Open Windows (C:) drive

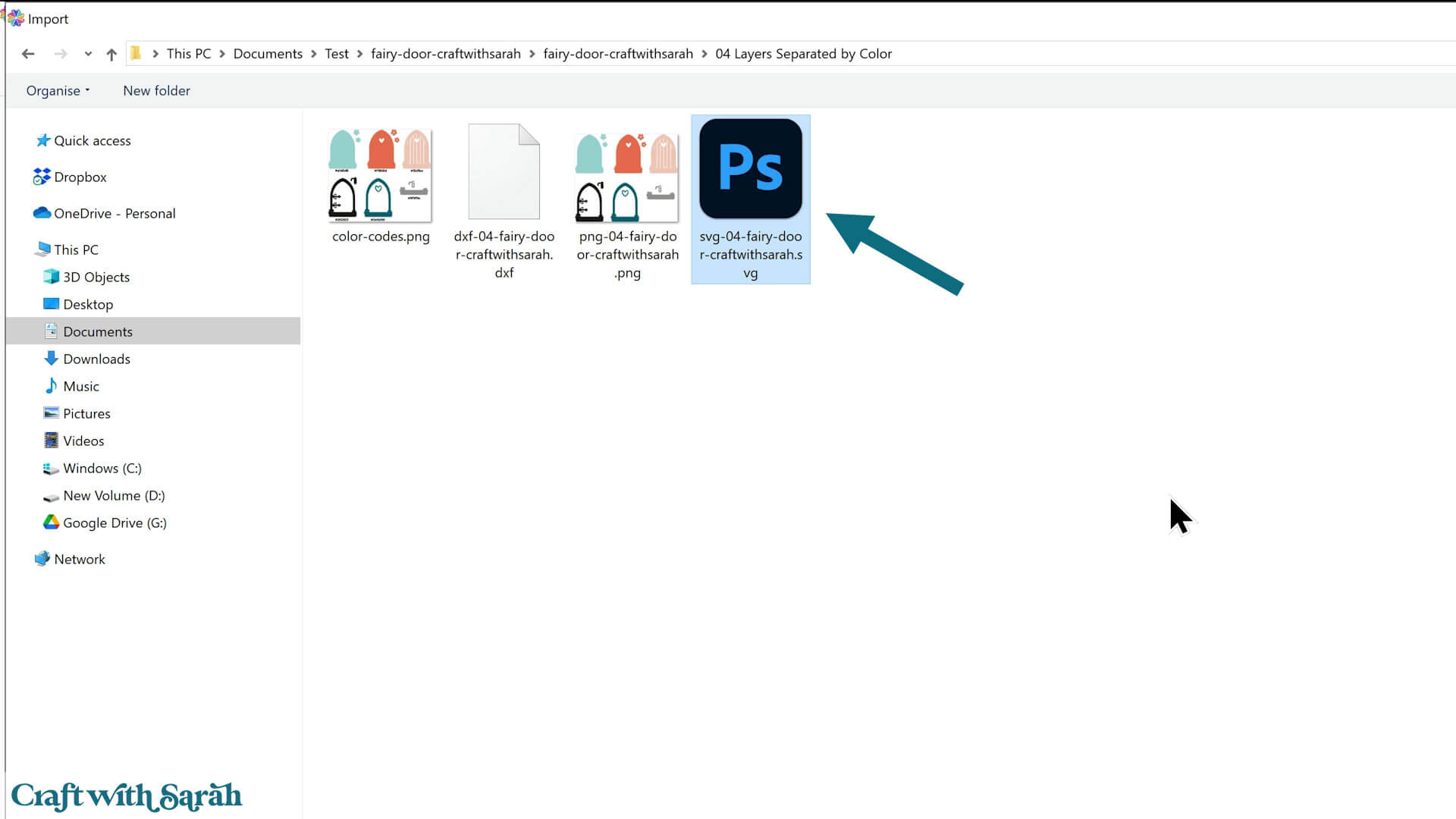click(102, 468)
